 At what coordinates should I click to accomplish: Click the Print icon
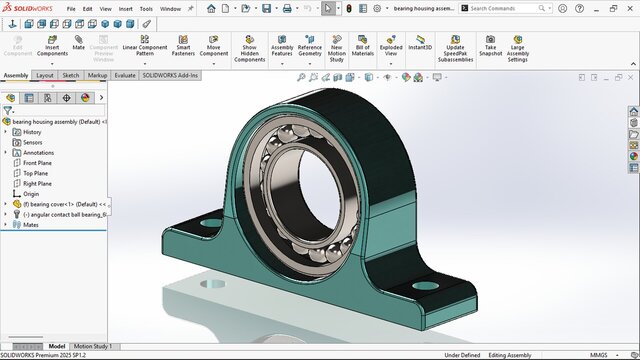click(287, 8)
